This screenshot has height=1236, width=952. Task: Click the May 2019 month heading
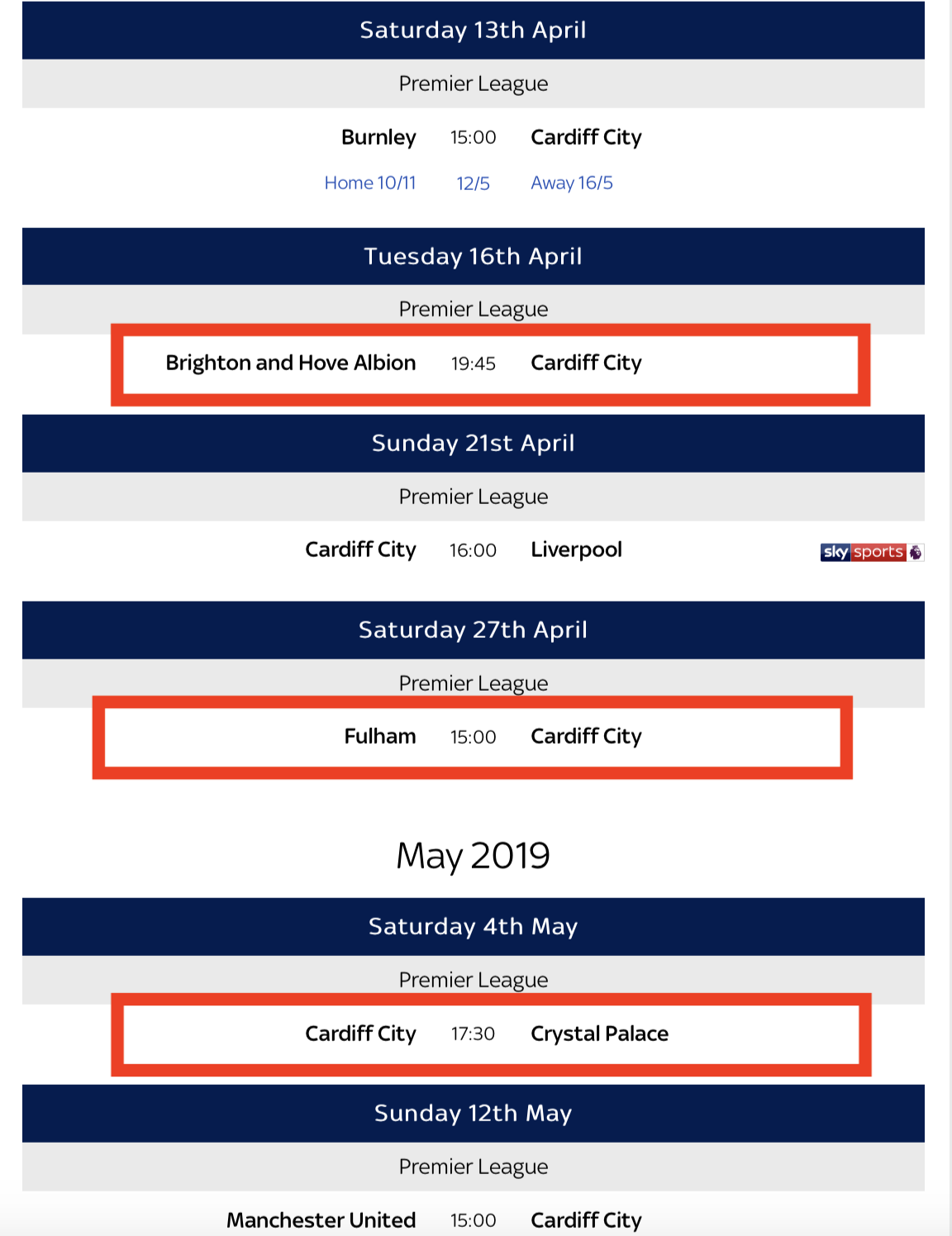[x=474, y=855]
